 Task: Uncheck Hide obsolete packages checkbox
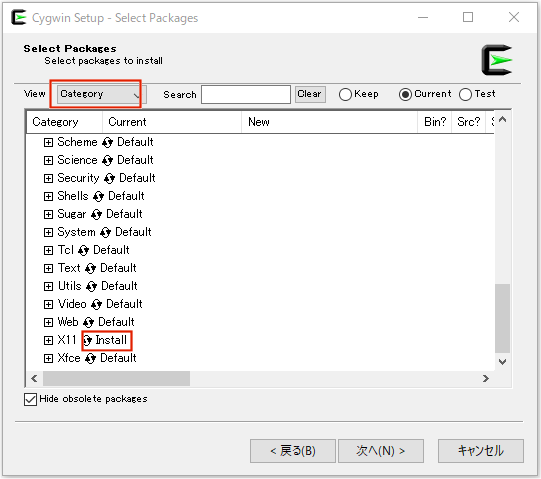30,399
